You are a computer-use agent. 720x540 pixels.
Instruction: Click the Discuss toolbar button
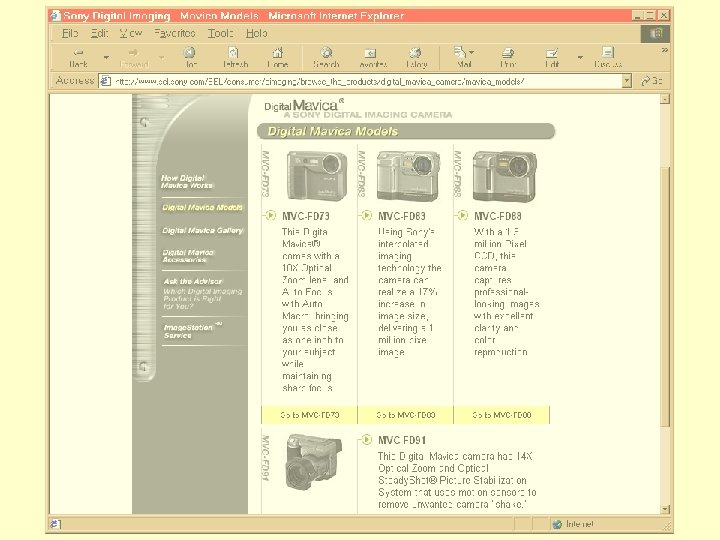pyautogui.click(x=608, y=57)
